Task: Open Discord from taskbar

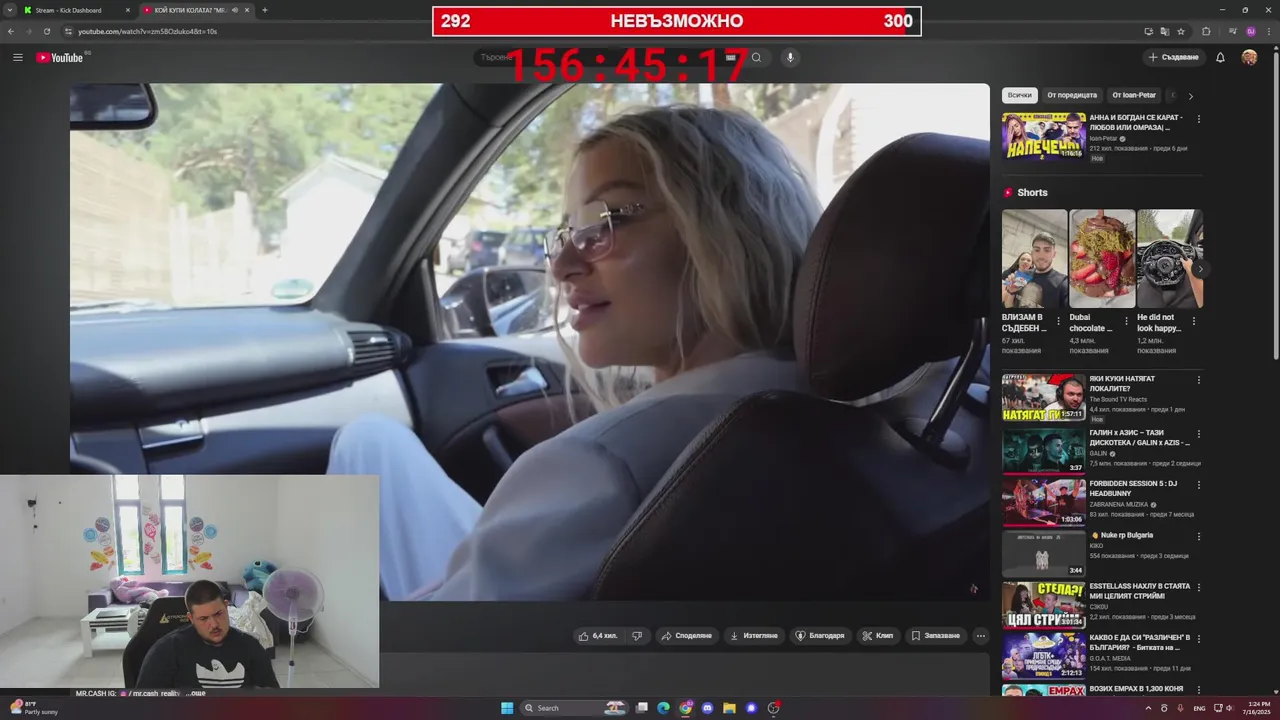Action: (707, 708)
